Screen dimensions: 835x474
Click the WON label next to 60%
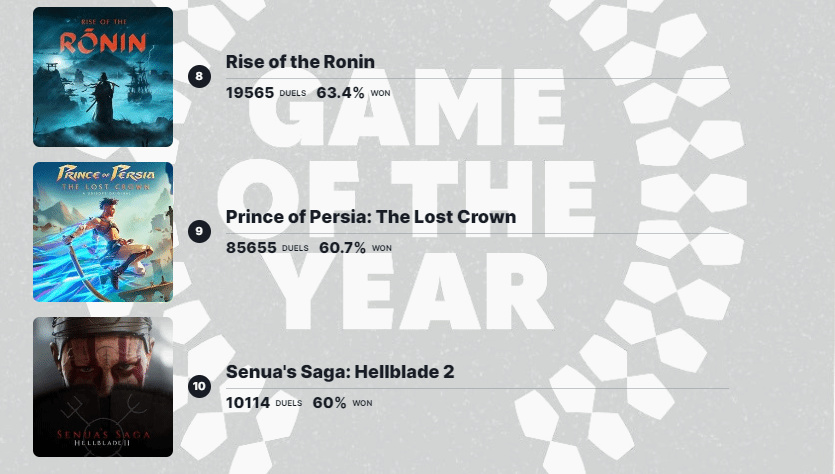362,403
